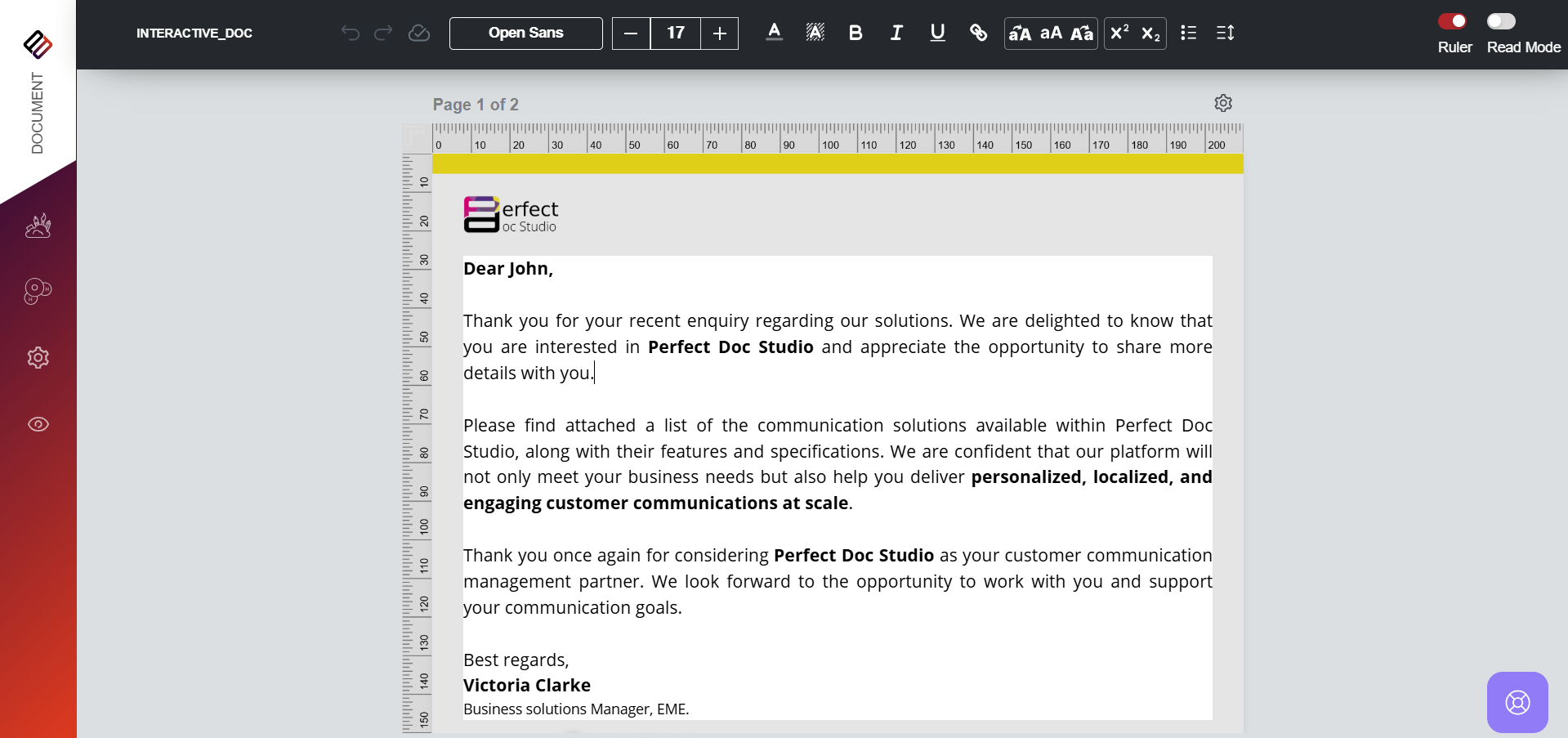This screenshot has width=1568, height=738.
Task: Apply italic formatting to text
Action: pos(896,33)
